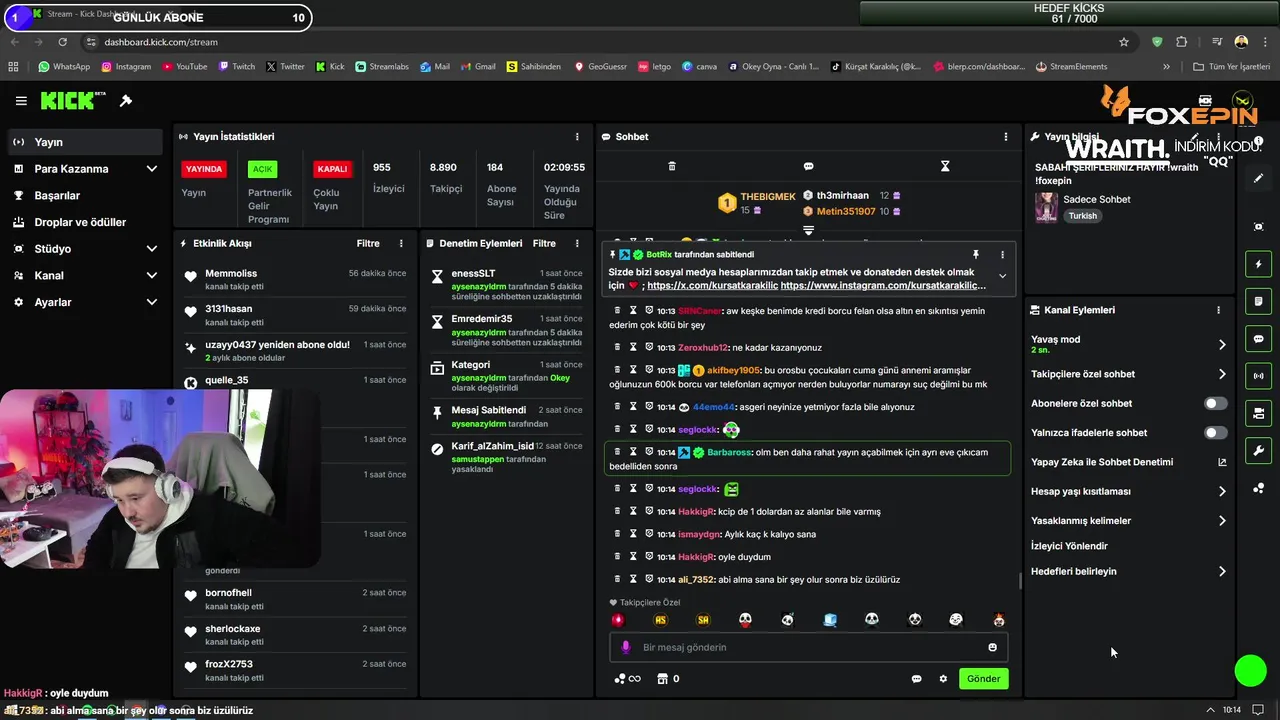Image resolution: width=1280 pixels, height=720 pixels.
Task: Click the shop icon showing 0
Action: click(x=668, y=679)
